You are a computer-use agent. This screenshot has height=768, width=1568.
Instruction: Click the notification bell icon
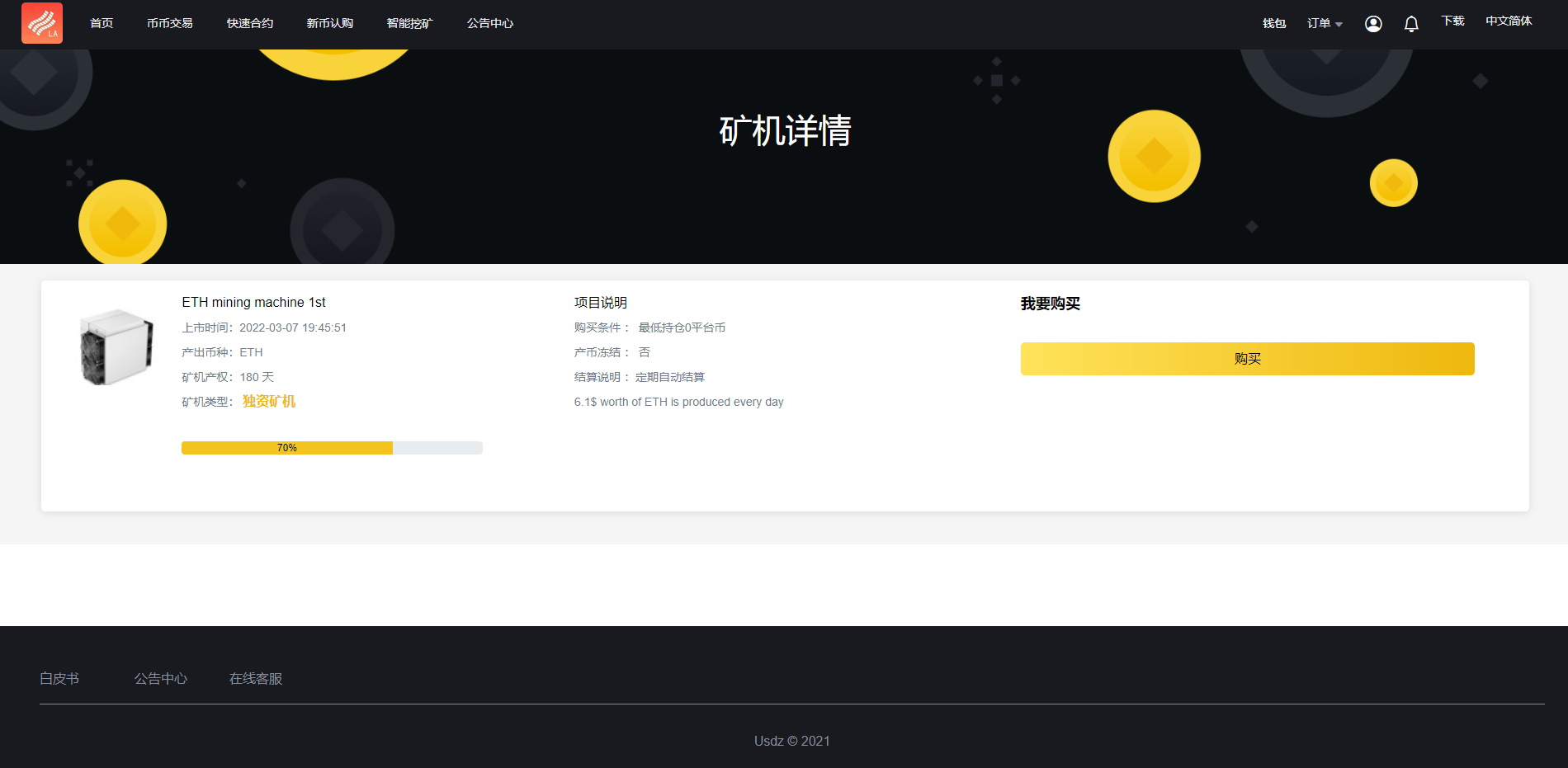click(1411, 23)
